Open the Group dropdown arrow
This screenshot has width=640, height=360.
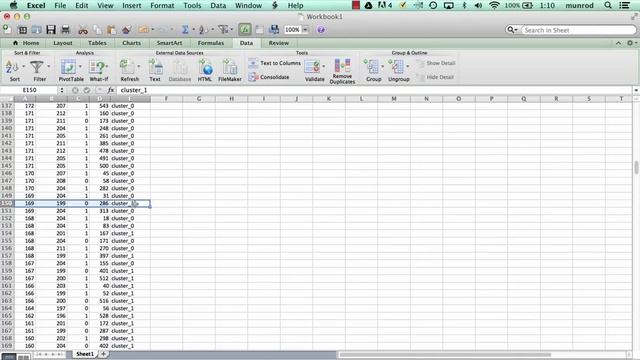(382, 66)
